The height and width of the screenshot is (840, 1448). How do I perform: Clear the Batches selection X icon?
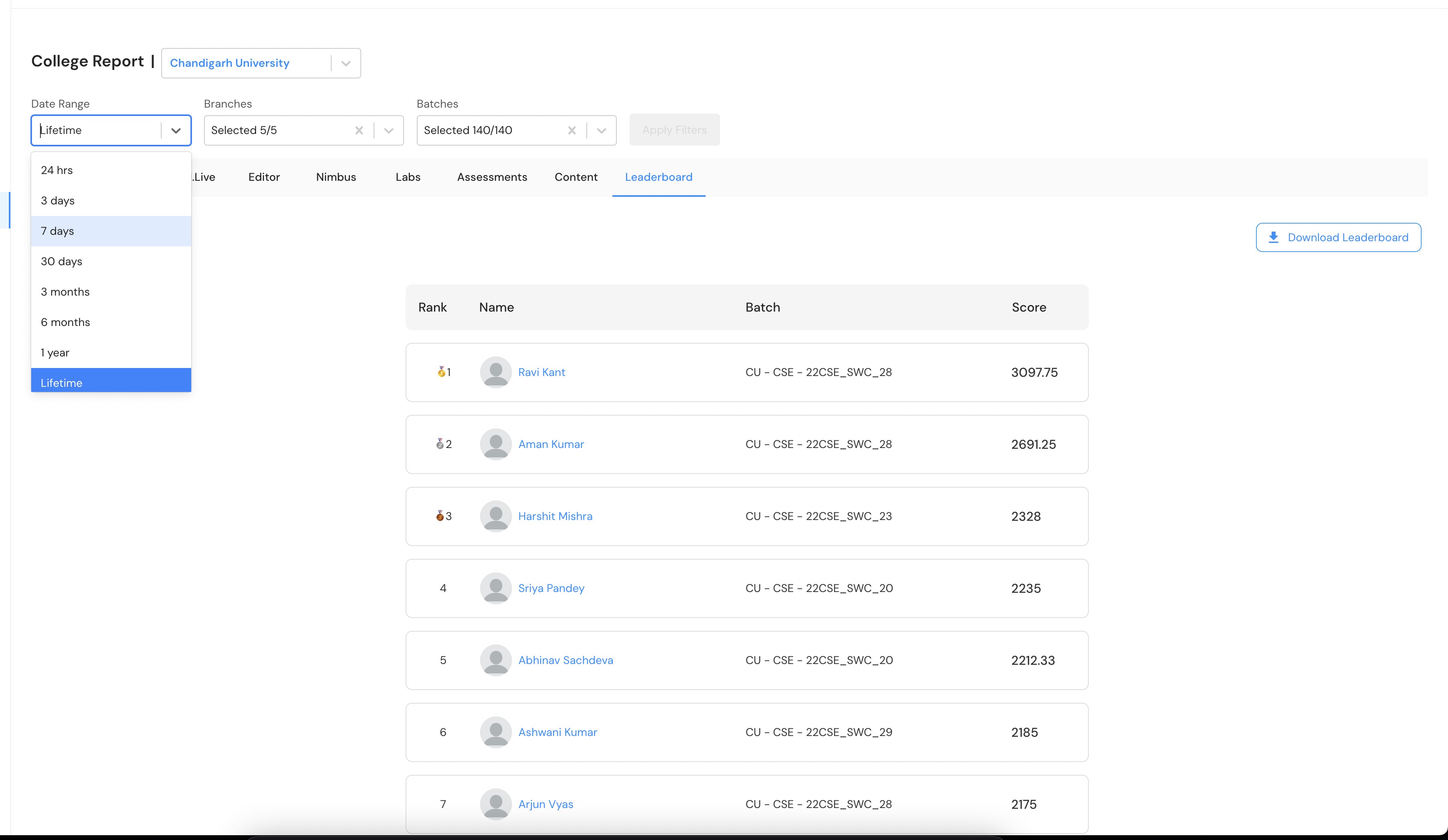coord(572,130)
